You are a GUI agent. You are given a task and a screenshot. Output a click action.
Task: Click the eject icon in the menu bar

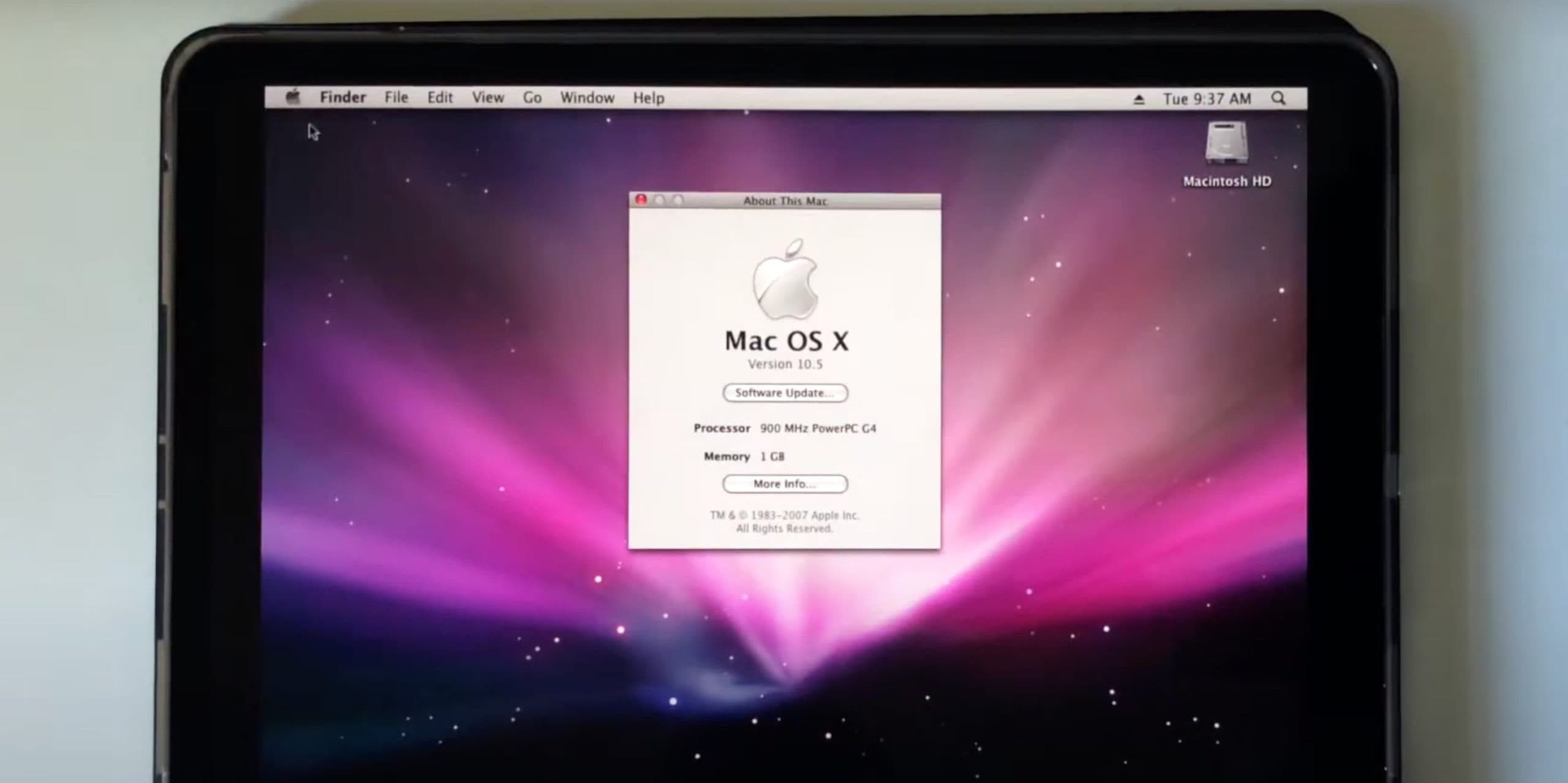point(1139,99)
